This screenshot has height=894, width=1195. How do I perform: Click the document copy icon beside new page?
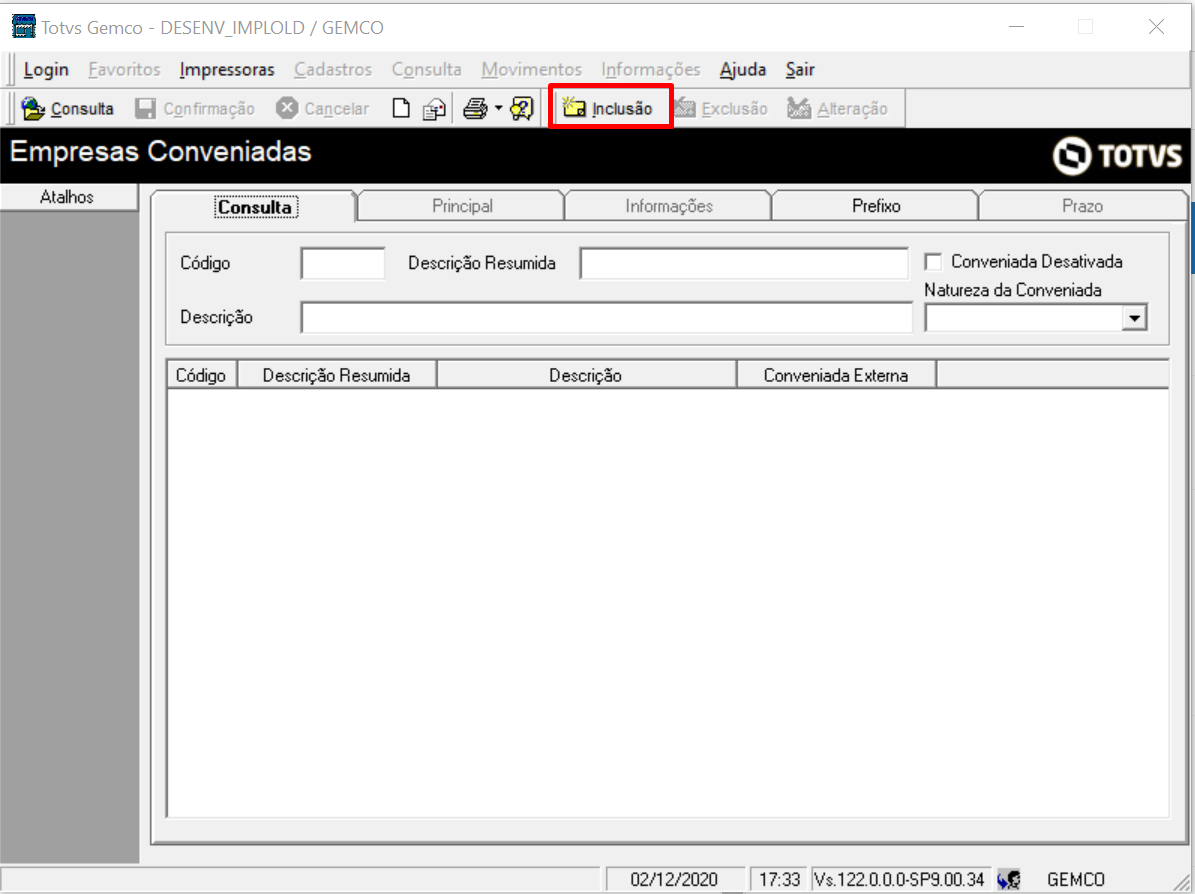(434, 109)
